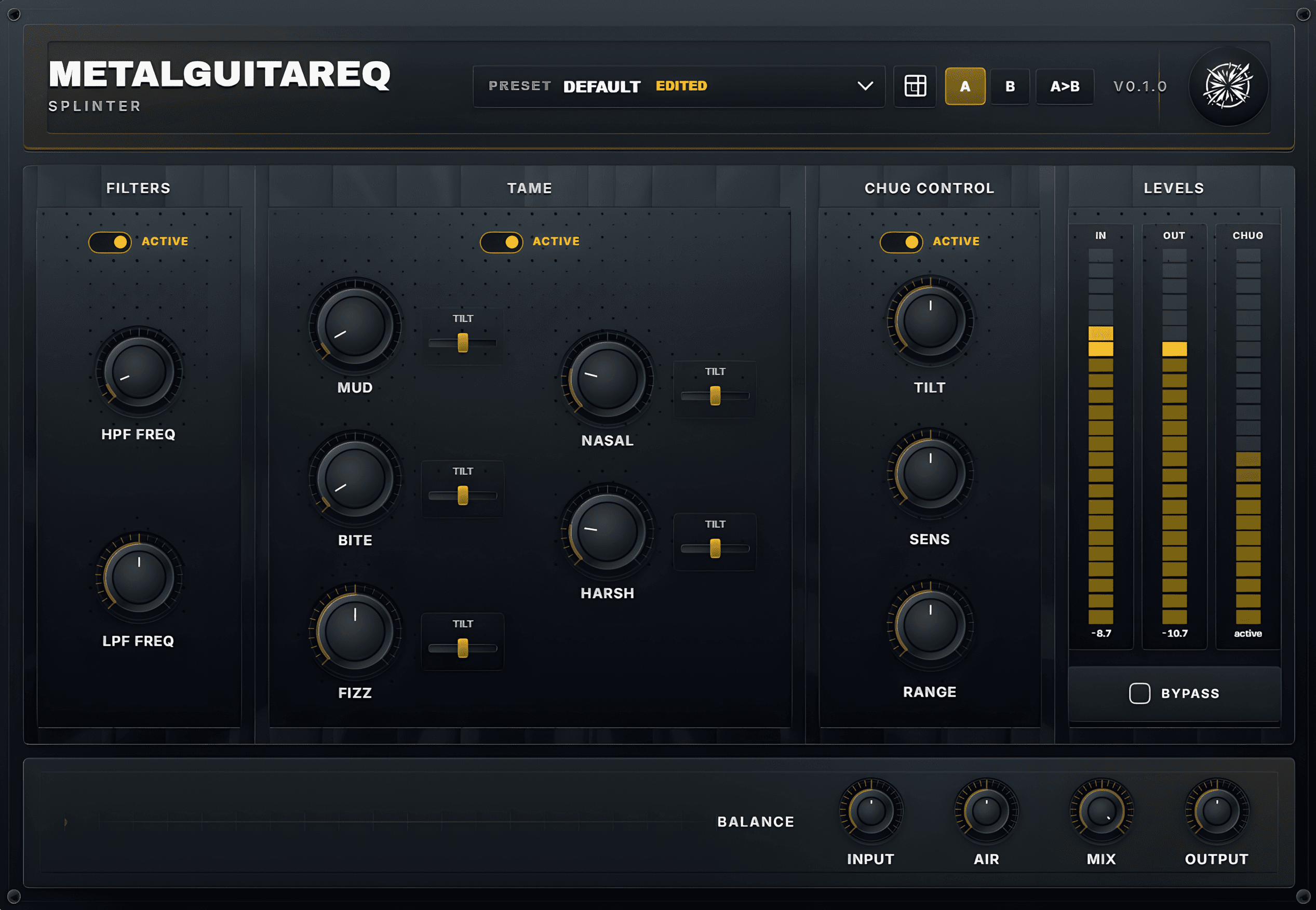Viewport: 1316px width, 910px height.
Task: Click the -10.7 output level readout
Action: [x=1174, y=634]
